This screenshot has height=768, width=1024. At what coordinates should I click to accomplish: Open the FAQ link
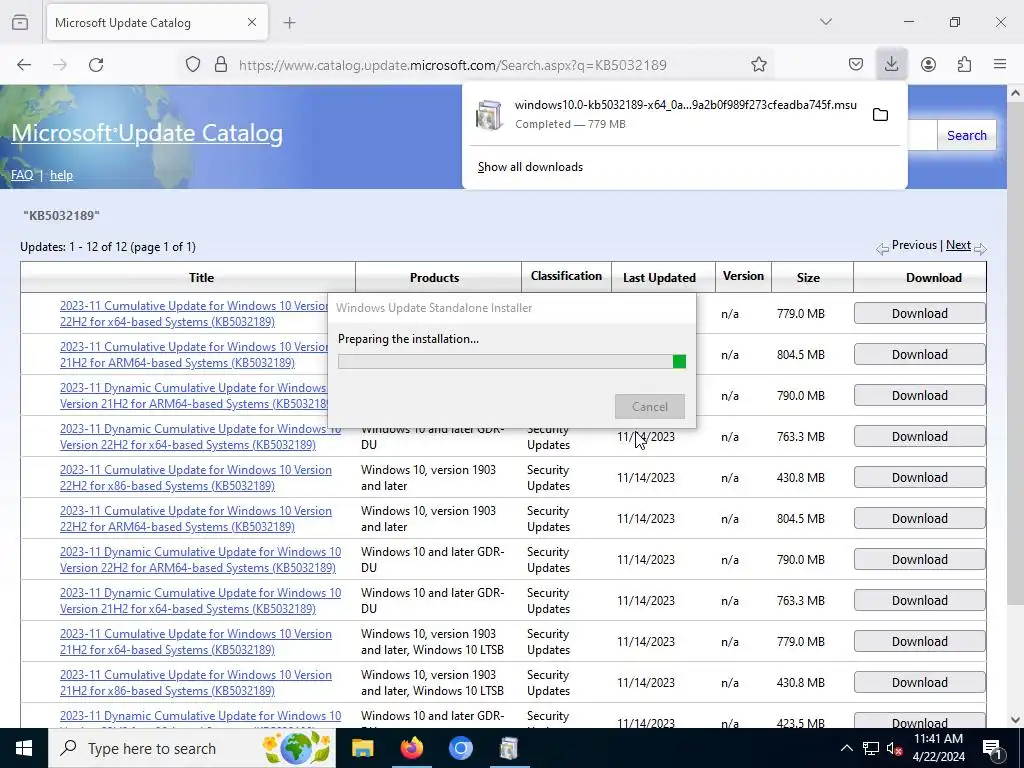pos(22,175)
